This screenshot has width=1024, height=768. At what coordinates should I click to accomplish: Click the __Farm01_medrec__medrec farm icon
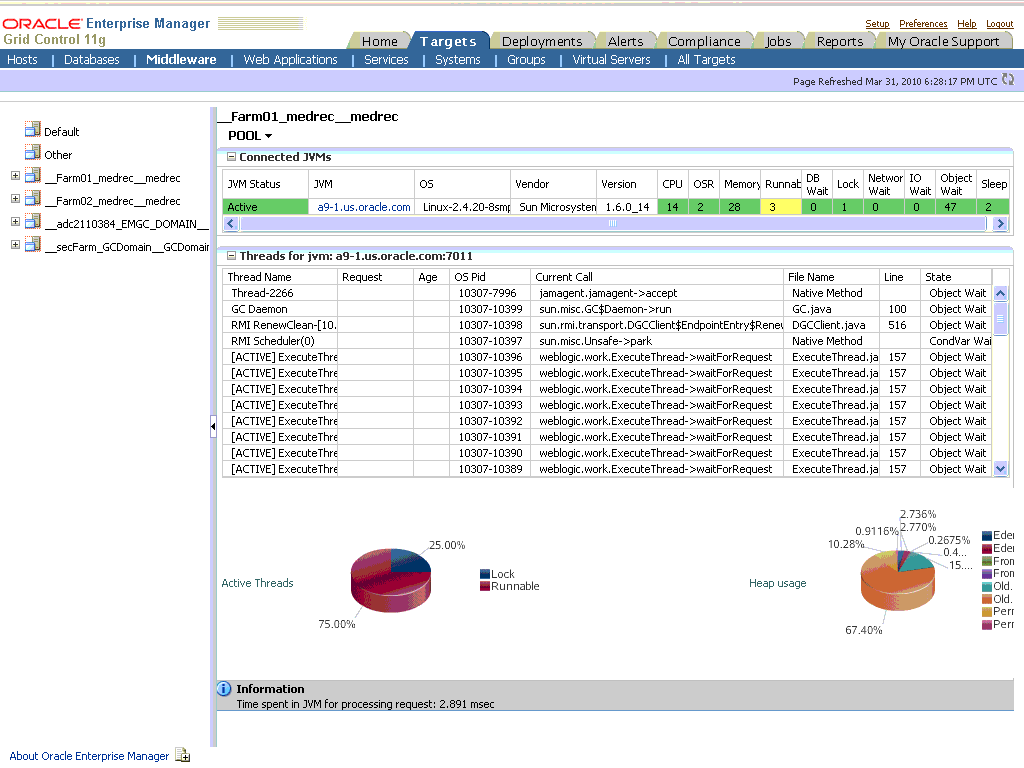(33, 175)
